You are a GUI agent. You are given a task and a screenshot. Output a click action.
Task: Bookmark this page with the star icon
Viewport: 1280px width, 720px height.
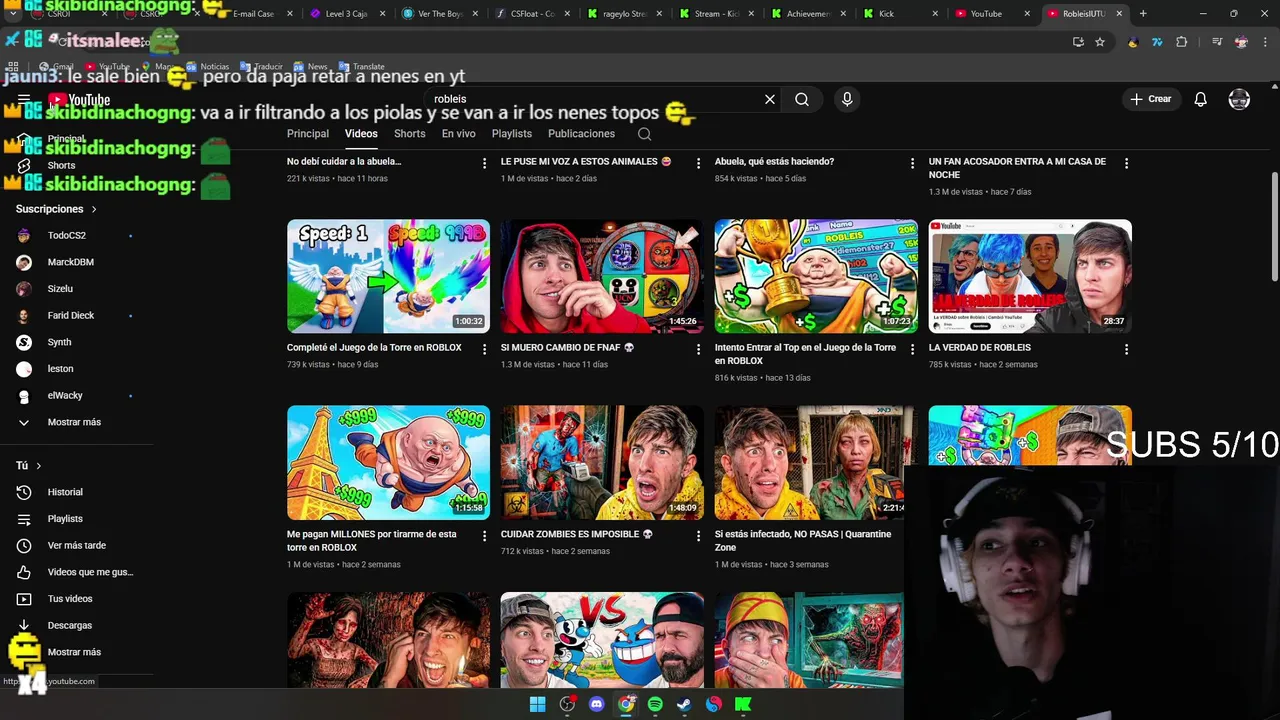1100,42
